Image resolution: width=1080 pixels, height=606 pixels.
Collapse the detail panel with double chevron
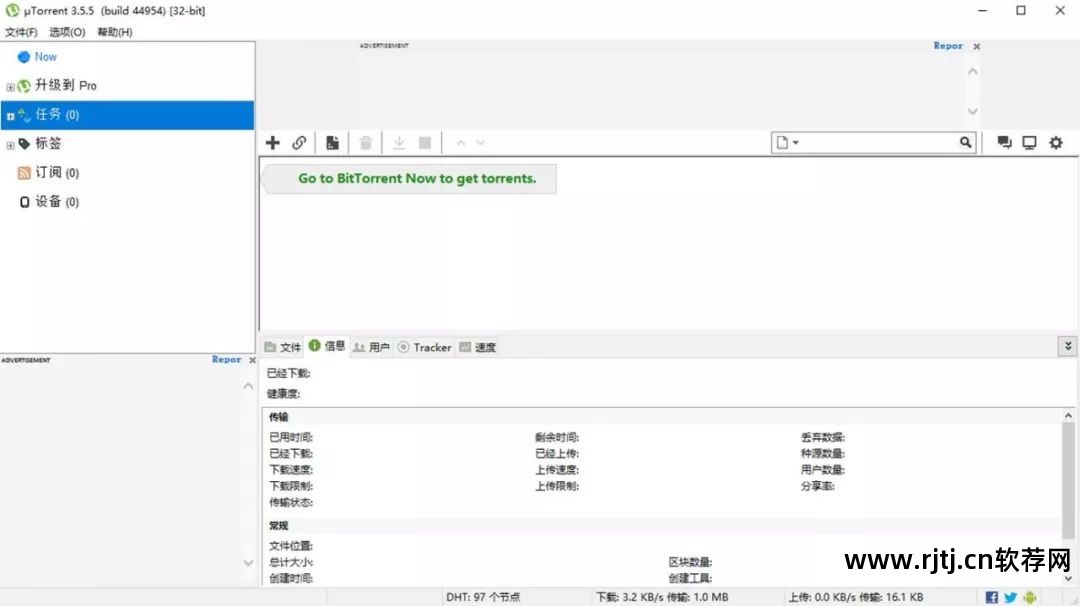pos(1067,345)
